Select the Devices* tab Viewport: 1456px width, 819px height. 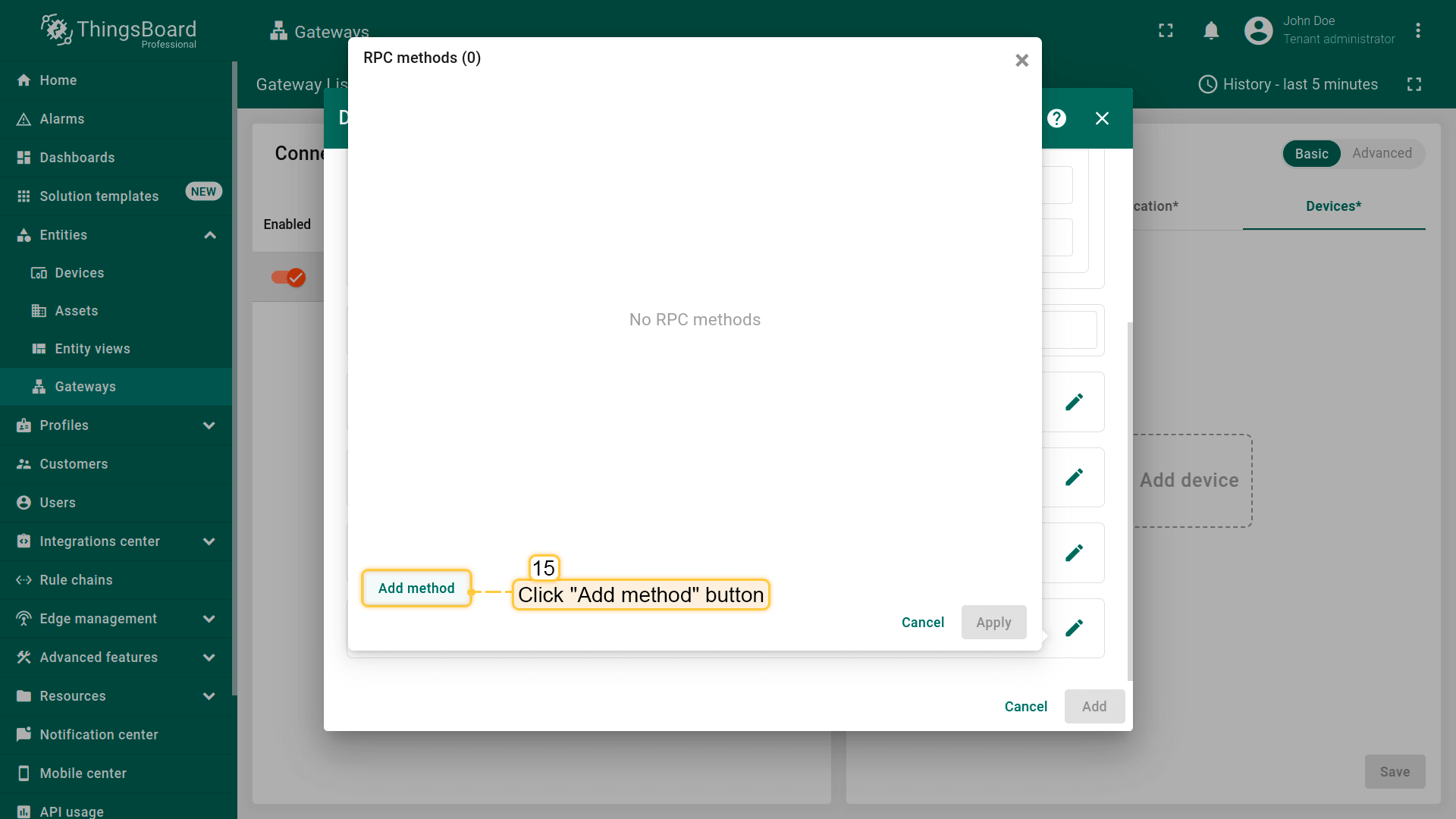[x=1333, y=206]
